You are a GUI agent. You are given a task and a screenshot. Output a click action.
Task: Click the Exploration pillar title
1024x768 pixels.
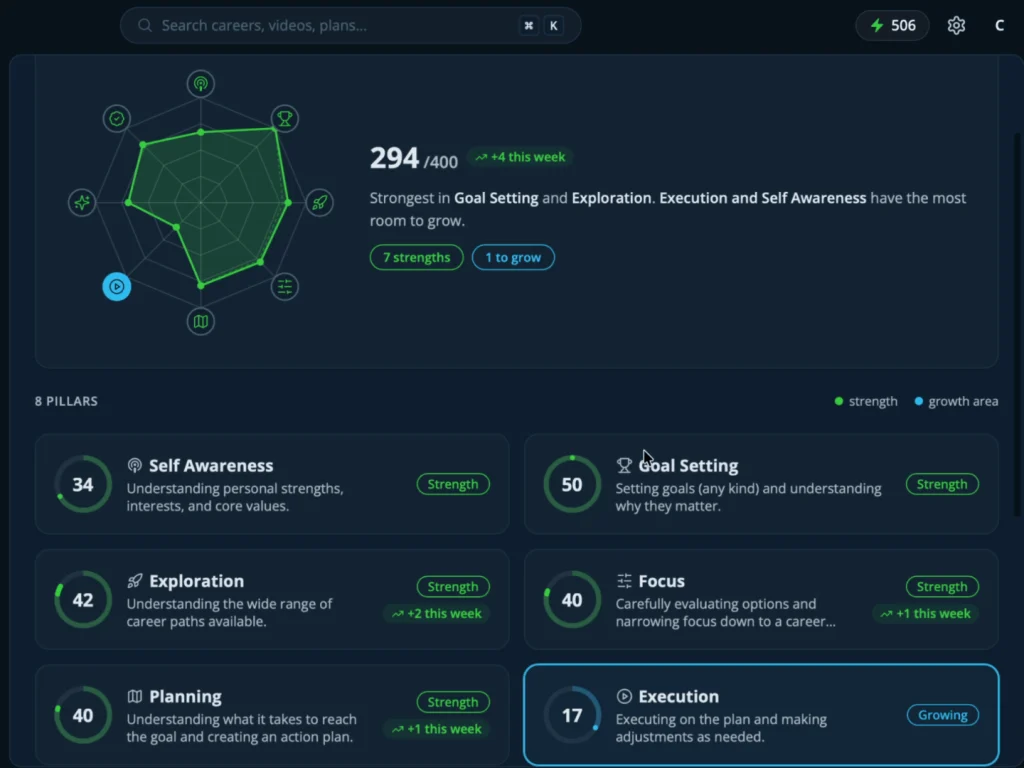pos(197,581)
